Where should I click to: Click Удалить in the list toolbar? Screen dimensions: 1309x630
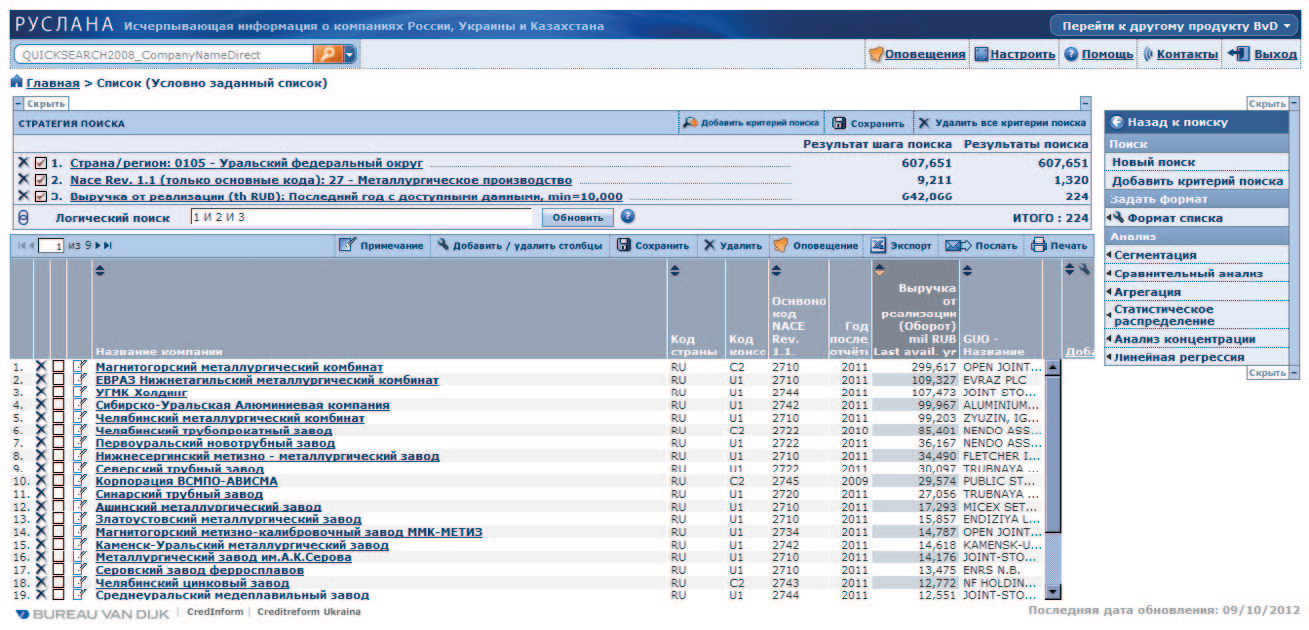[x=732, y=245]
